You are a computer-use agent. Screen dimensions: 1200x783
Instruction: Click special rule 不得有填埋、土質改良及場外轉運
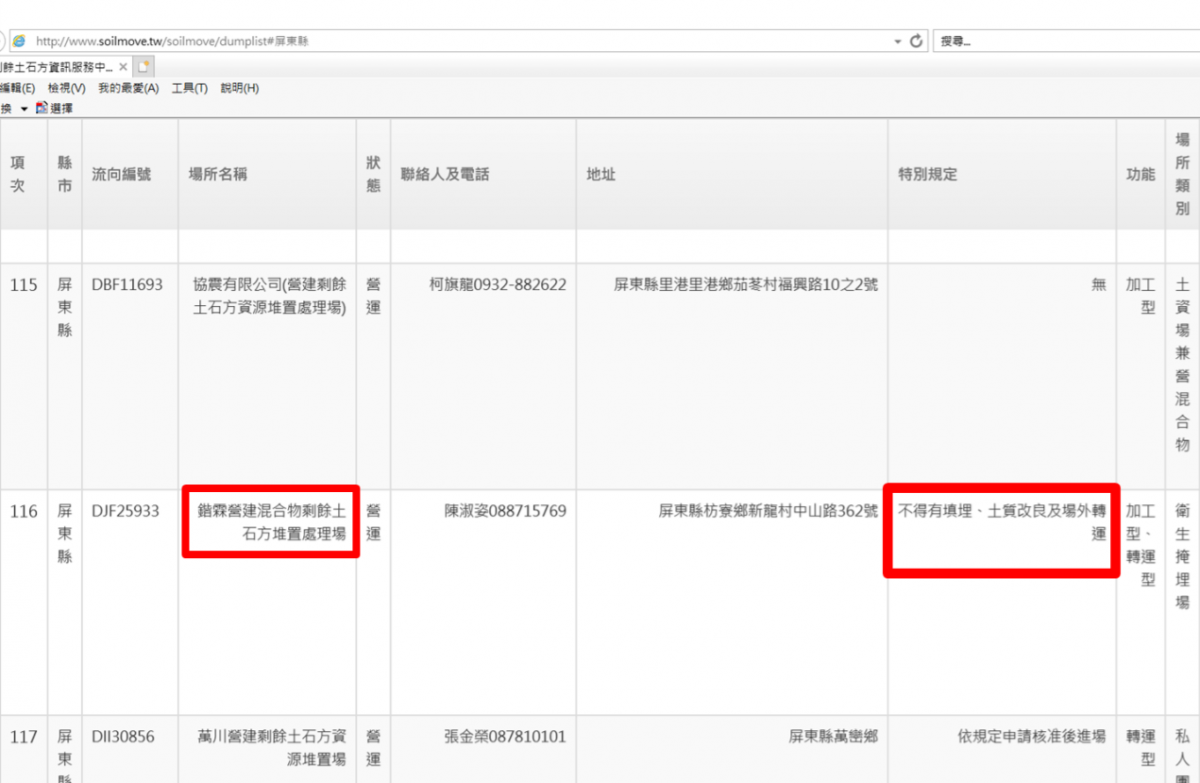click(1002, 523)
